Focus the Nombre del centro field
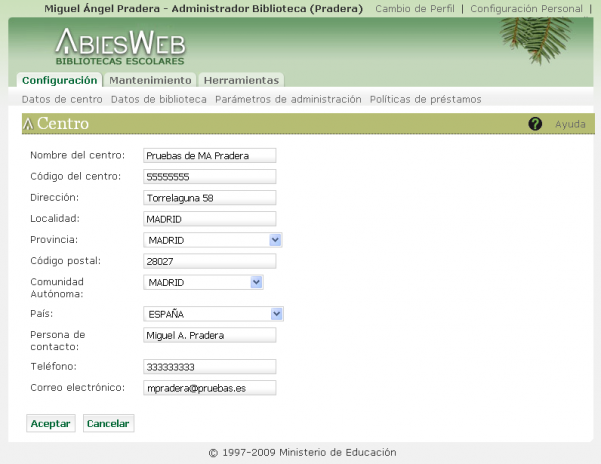Viewport: 601px width, 464px height. pyautogui.click(x=210, y=155)
